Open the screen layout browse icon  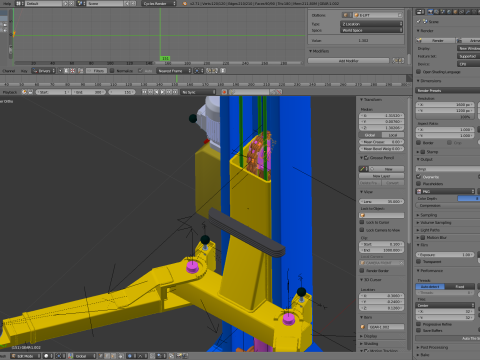click(x=20, y=3)
